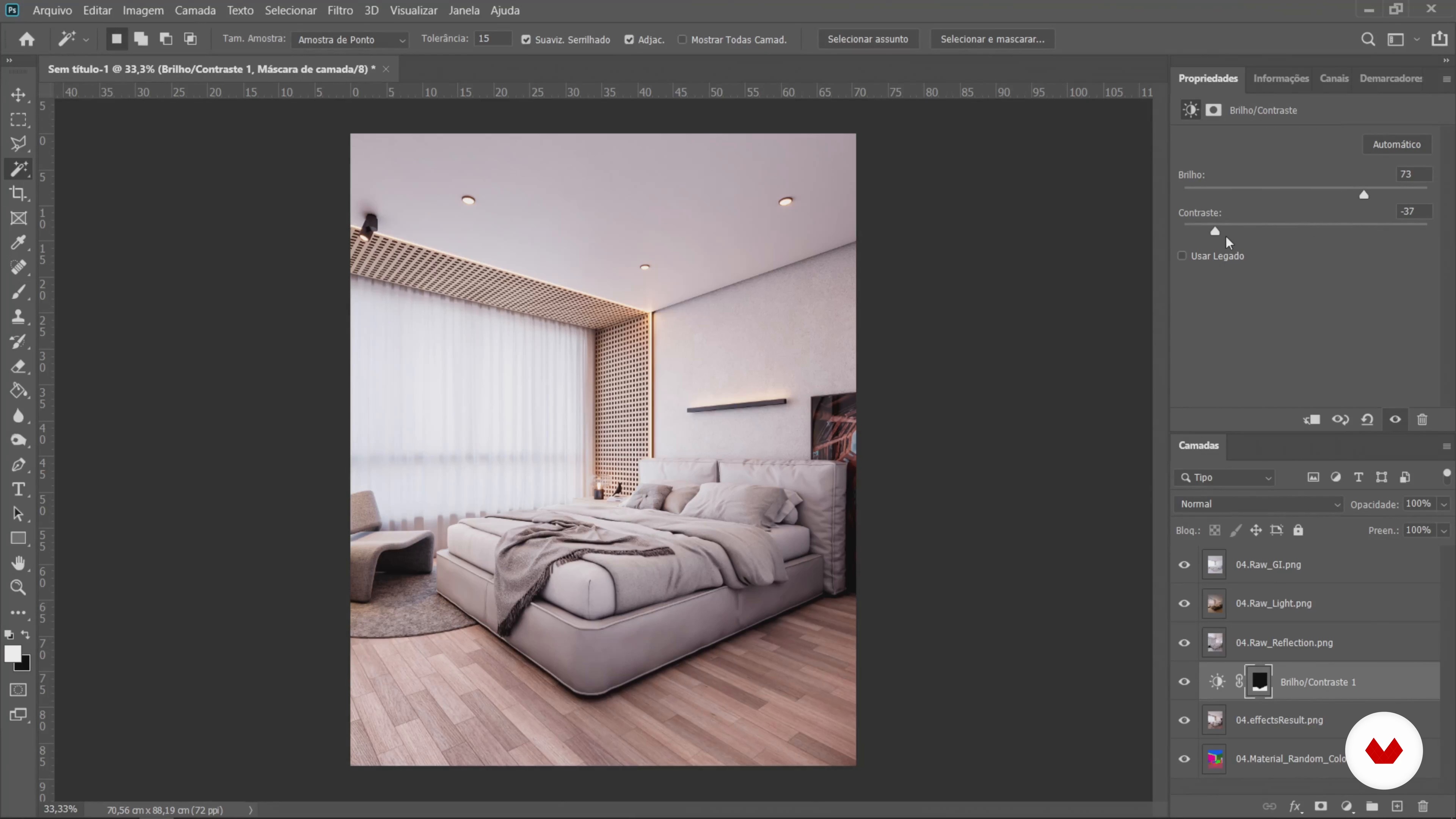Choose Intersect with selection mode icon
The image size is (1456, 819).
(190, 39)
